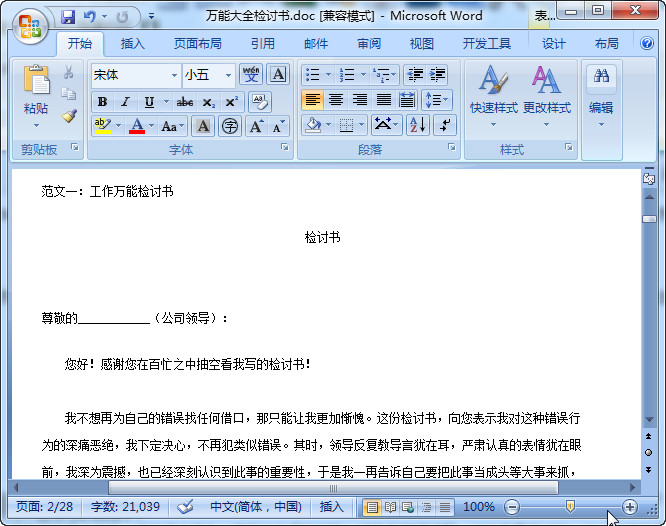Toggle bold formatting in the font group
666x526 pixels.
pyautogui.click(x=102, y=102)
